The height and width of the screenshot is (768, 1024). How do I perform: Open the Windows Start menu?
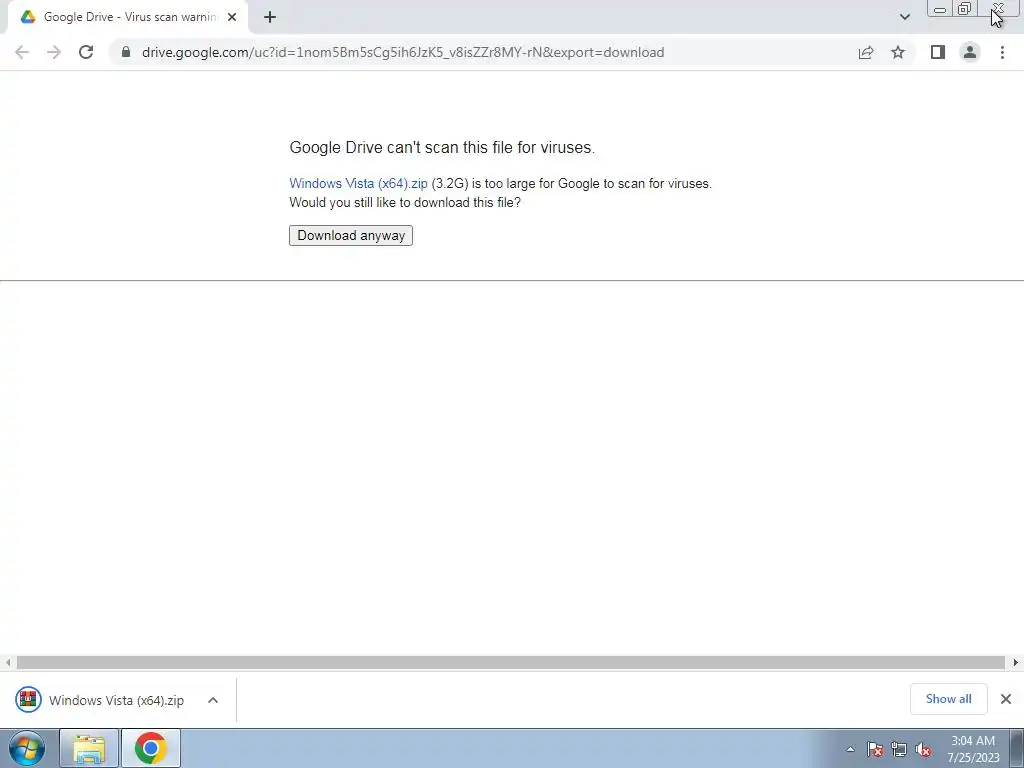[x=27, y=748]
